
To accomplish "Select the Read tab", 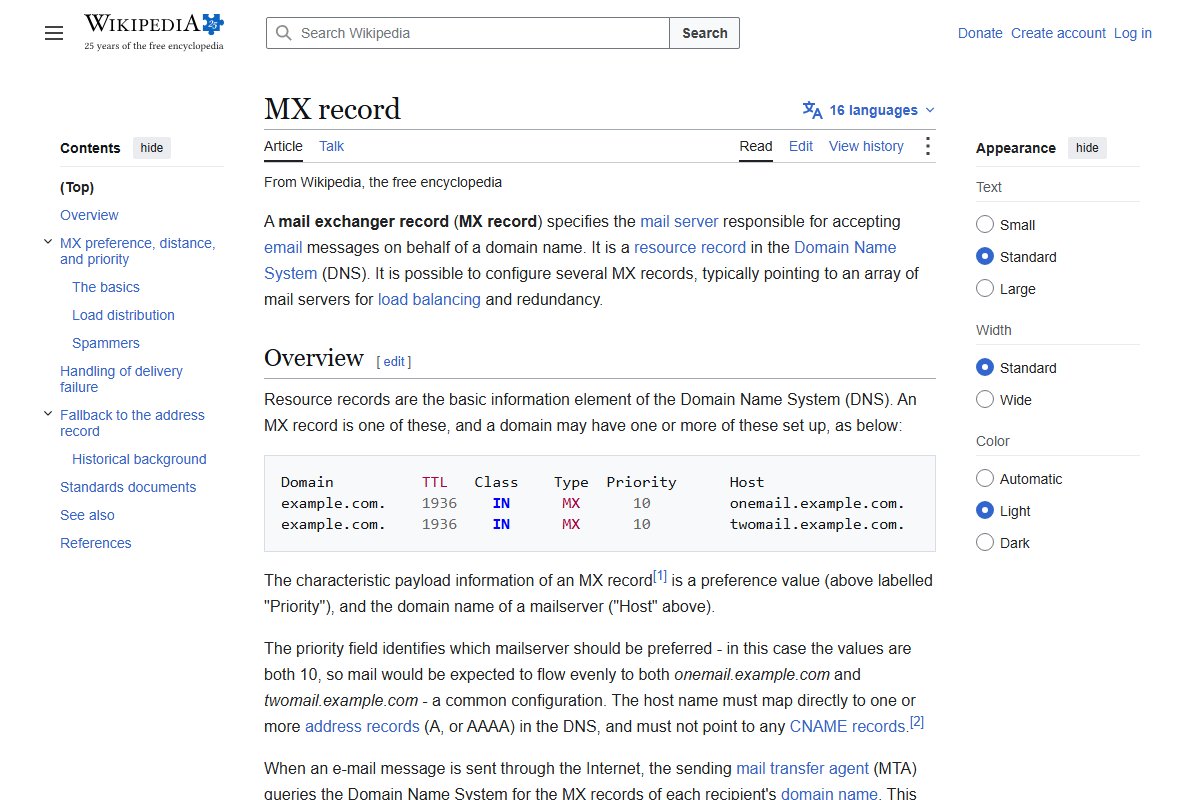I will (x=756, y=146).
